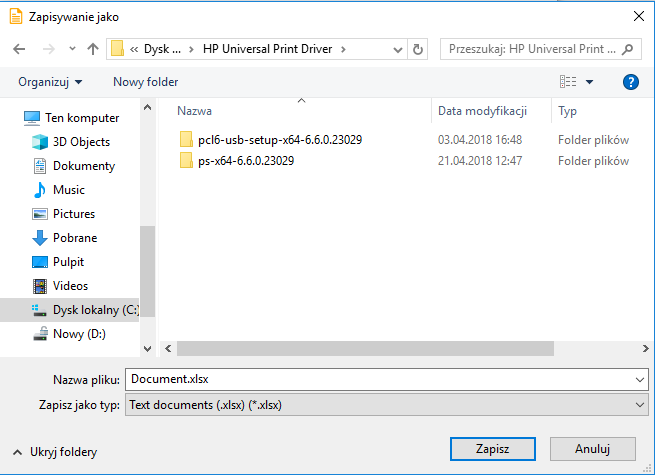The height and width of the screenshot is (475, 655).
Task: Click the 3D Objects cube icon
Action: 40,142
